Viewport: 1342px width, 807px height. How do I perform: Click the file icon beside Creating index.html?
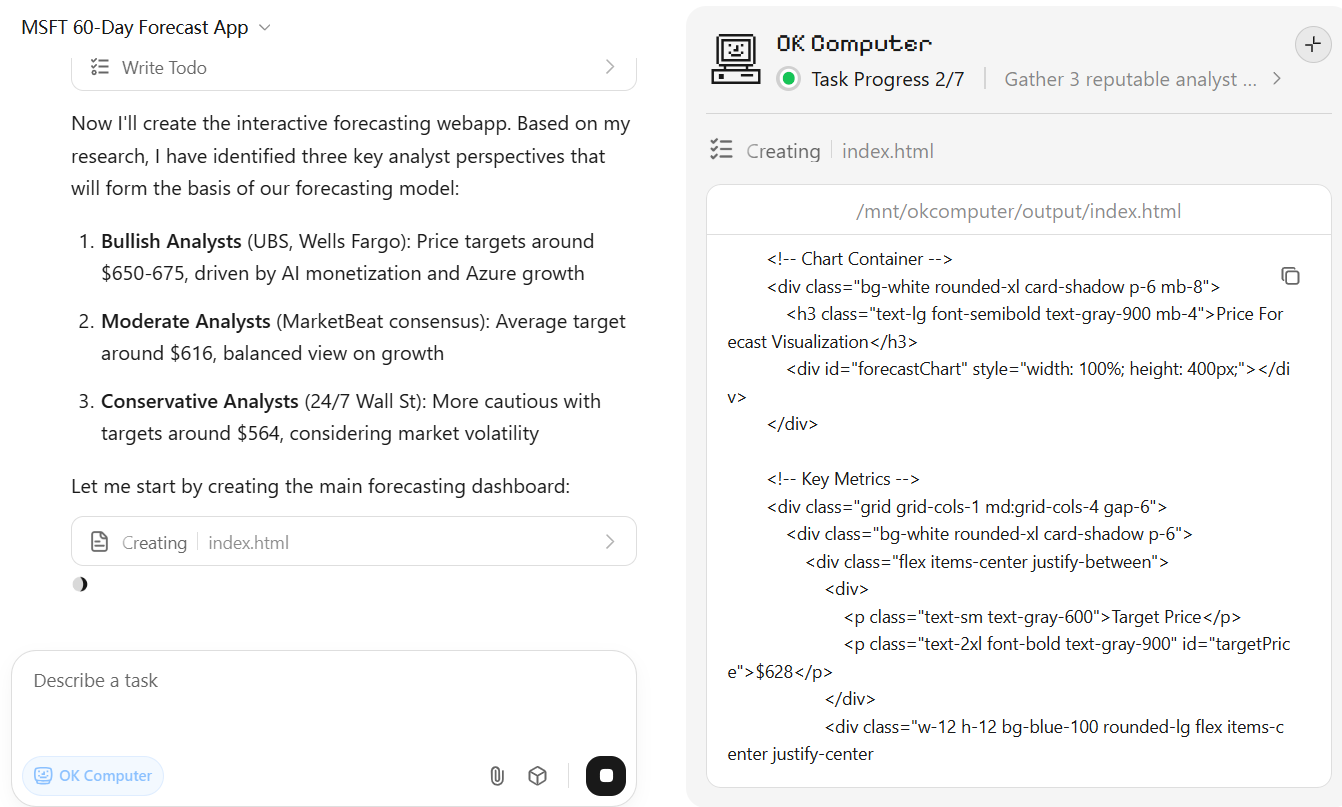pos(99,542)
